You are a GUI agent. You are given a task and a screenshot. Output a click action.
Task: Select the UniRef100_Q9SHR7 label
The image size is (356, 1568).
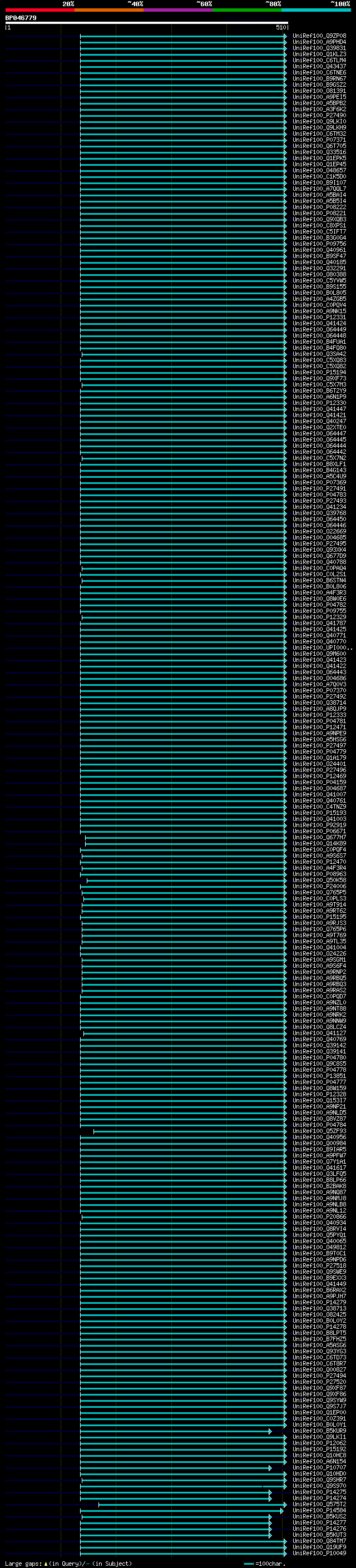pos(319,1480)
